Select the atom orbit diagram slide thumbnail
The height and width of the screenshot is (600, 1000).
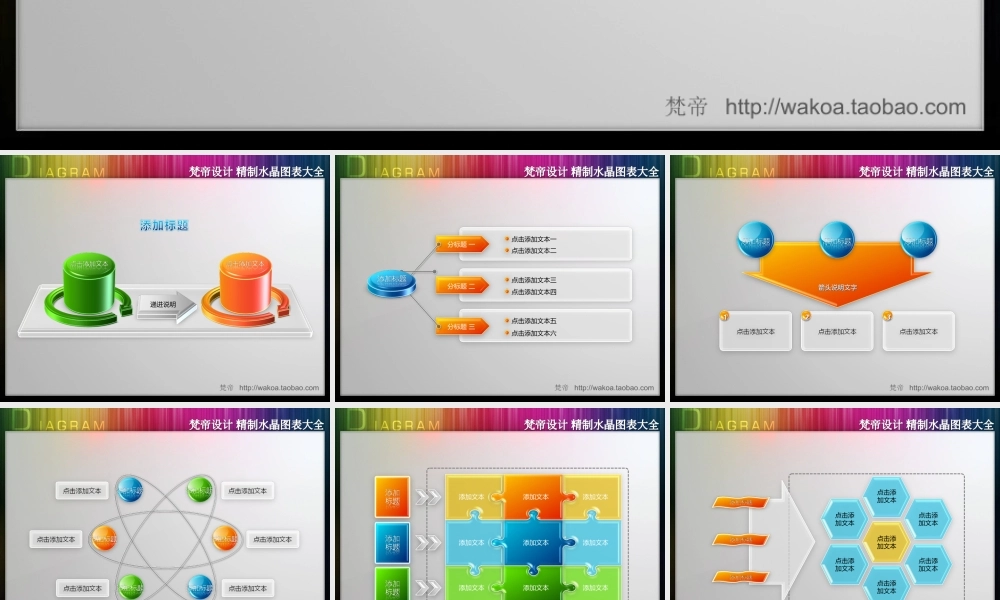click(165, 505)
